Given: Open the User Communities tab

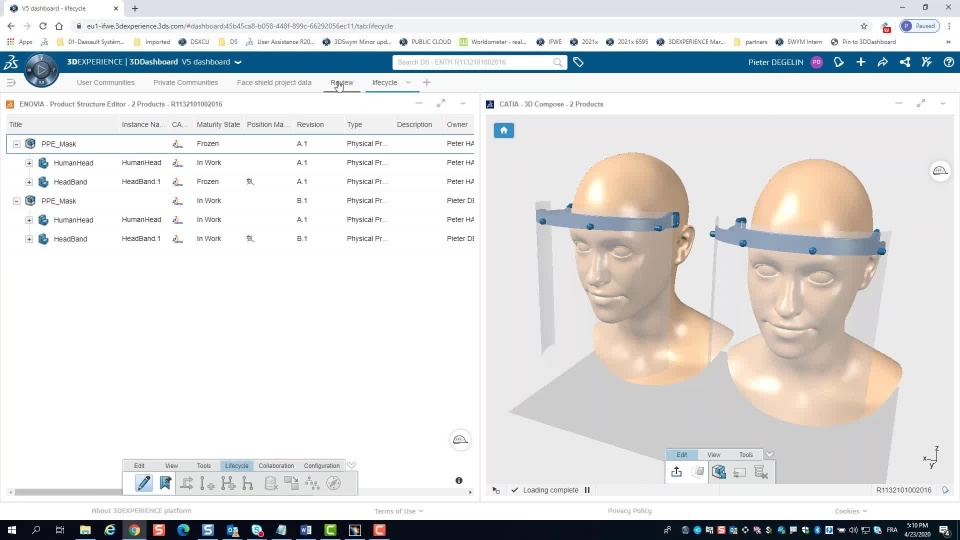Looking at the screenshot, I should [105, 82].
